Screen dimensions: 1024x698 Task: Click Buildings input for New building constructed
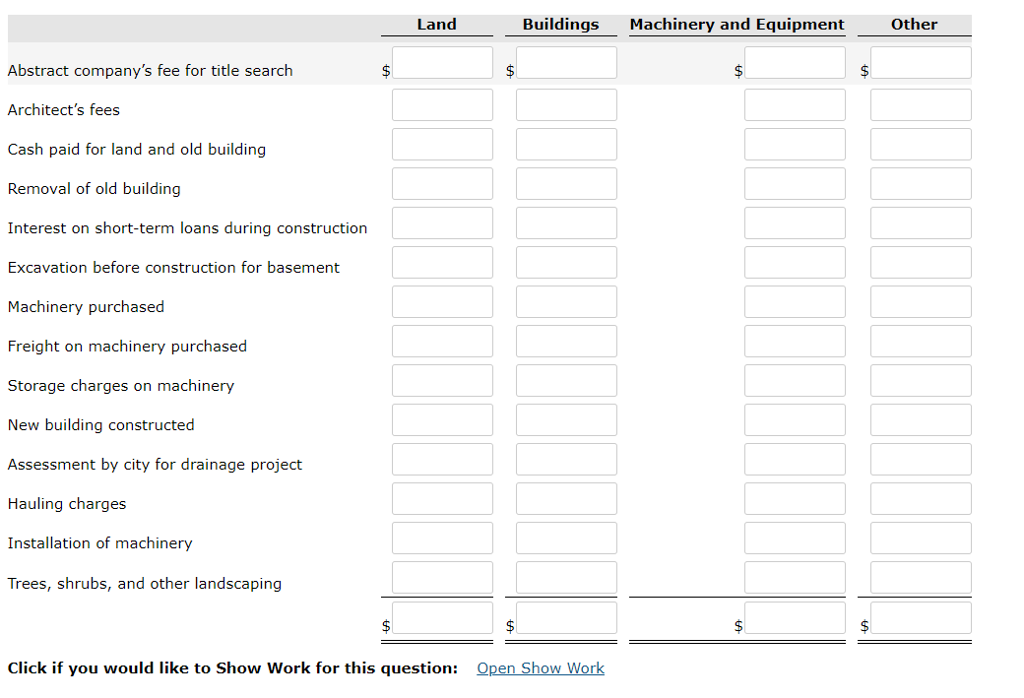pos(566,419)
